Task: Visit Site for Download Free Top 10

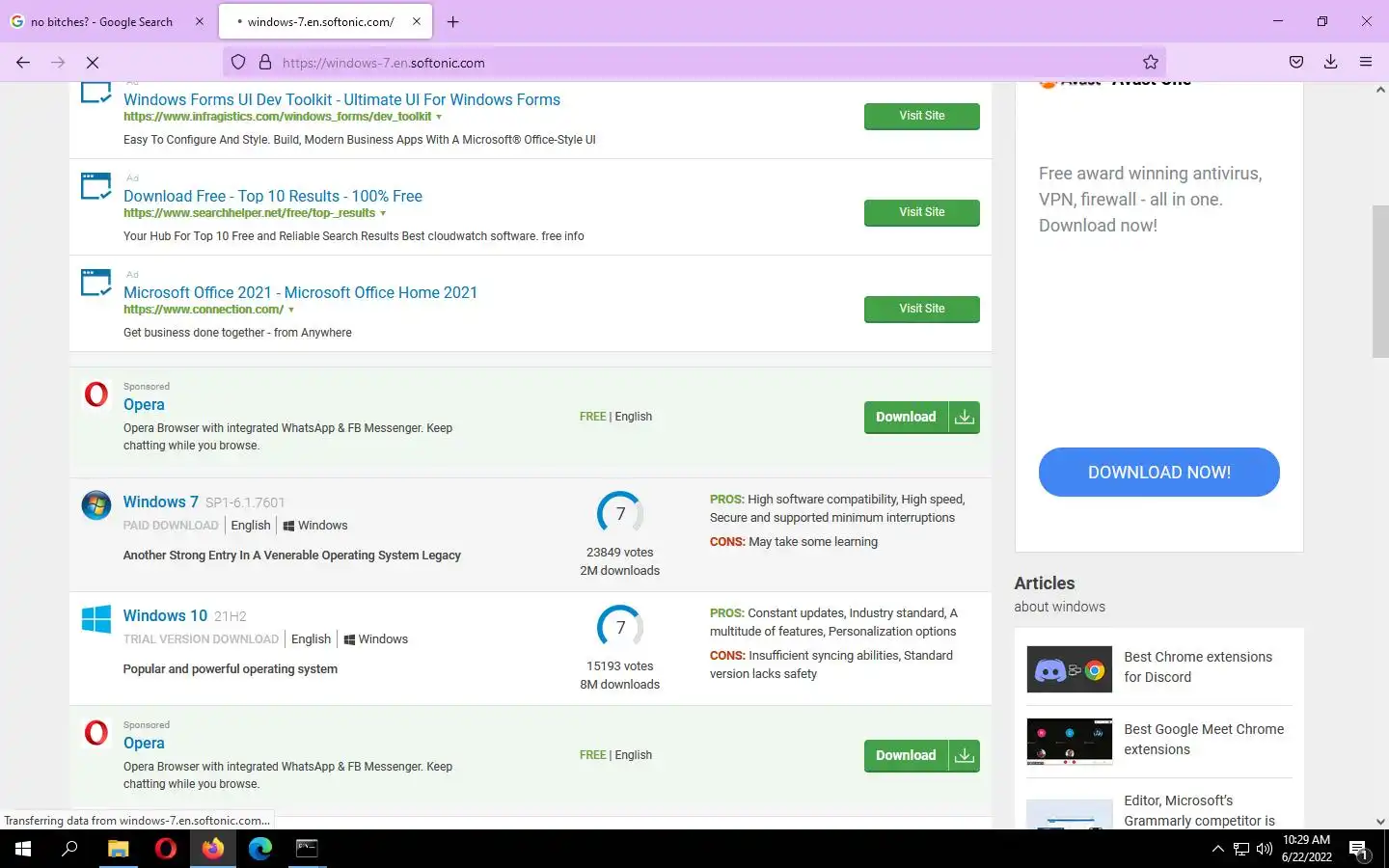Action: pyautogui.click(x=922, y=212)
